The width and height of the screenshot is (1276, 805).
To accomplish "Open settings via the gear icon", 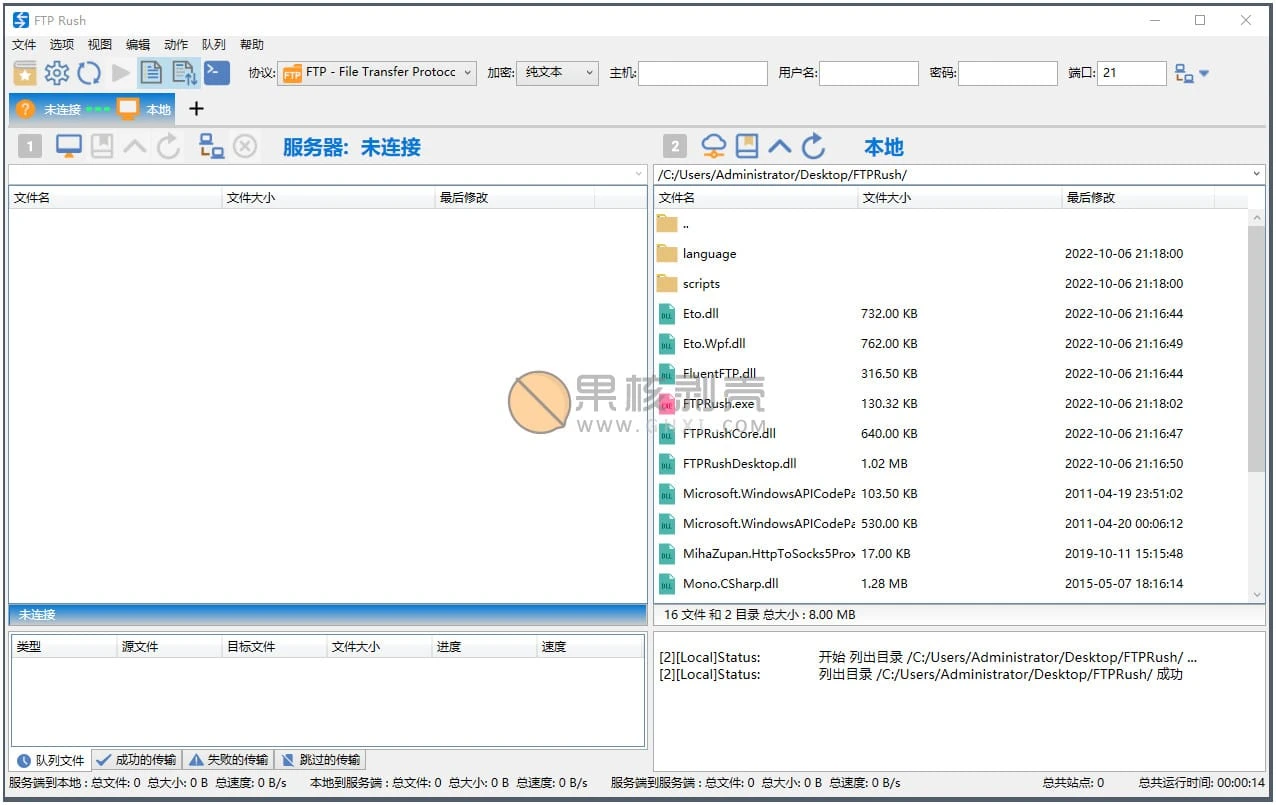I will click(57, 73).
